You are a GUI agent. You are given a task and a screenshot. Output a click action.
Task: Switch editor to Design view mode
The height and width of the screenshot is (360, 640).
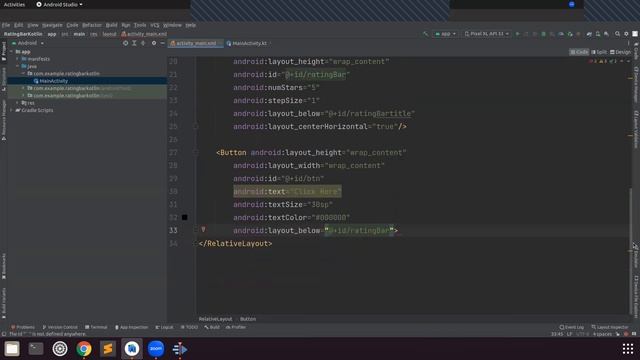coord(620,52)
